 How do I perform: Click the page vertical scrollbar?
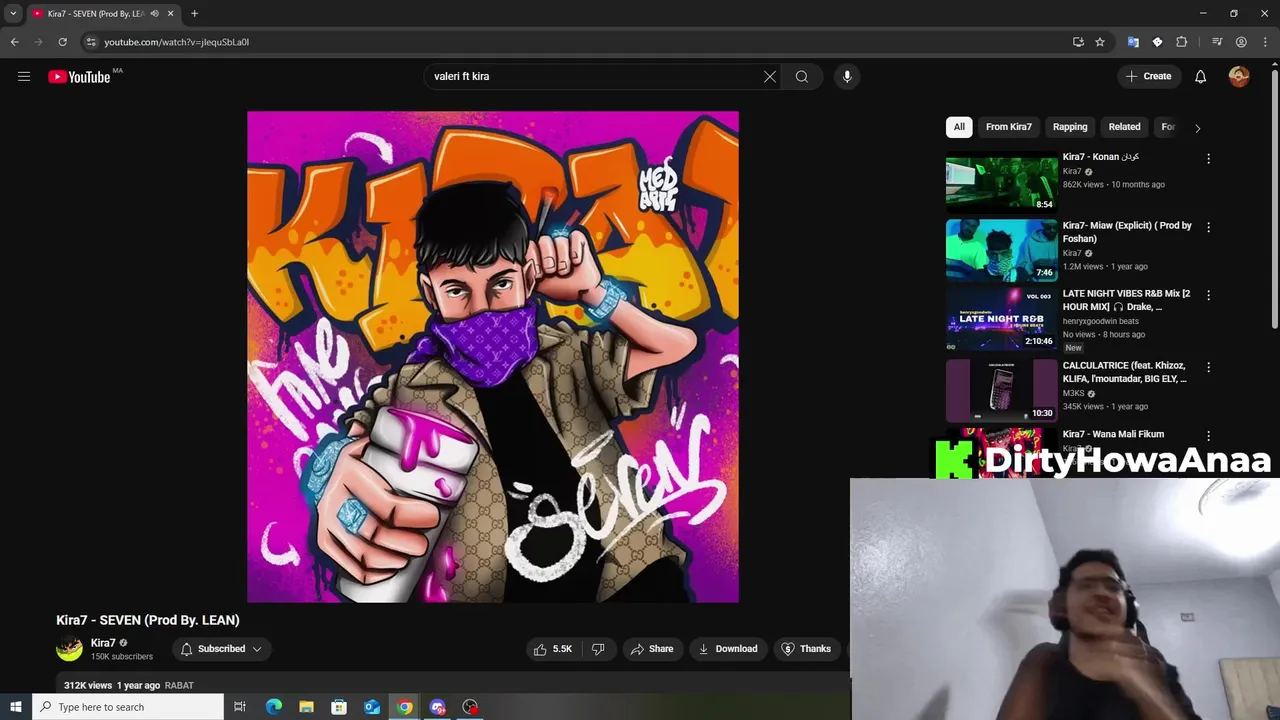[x=1274, y=200]
